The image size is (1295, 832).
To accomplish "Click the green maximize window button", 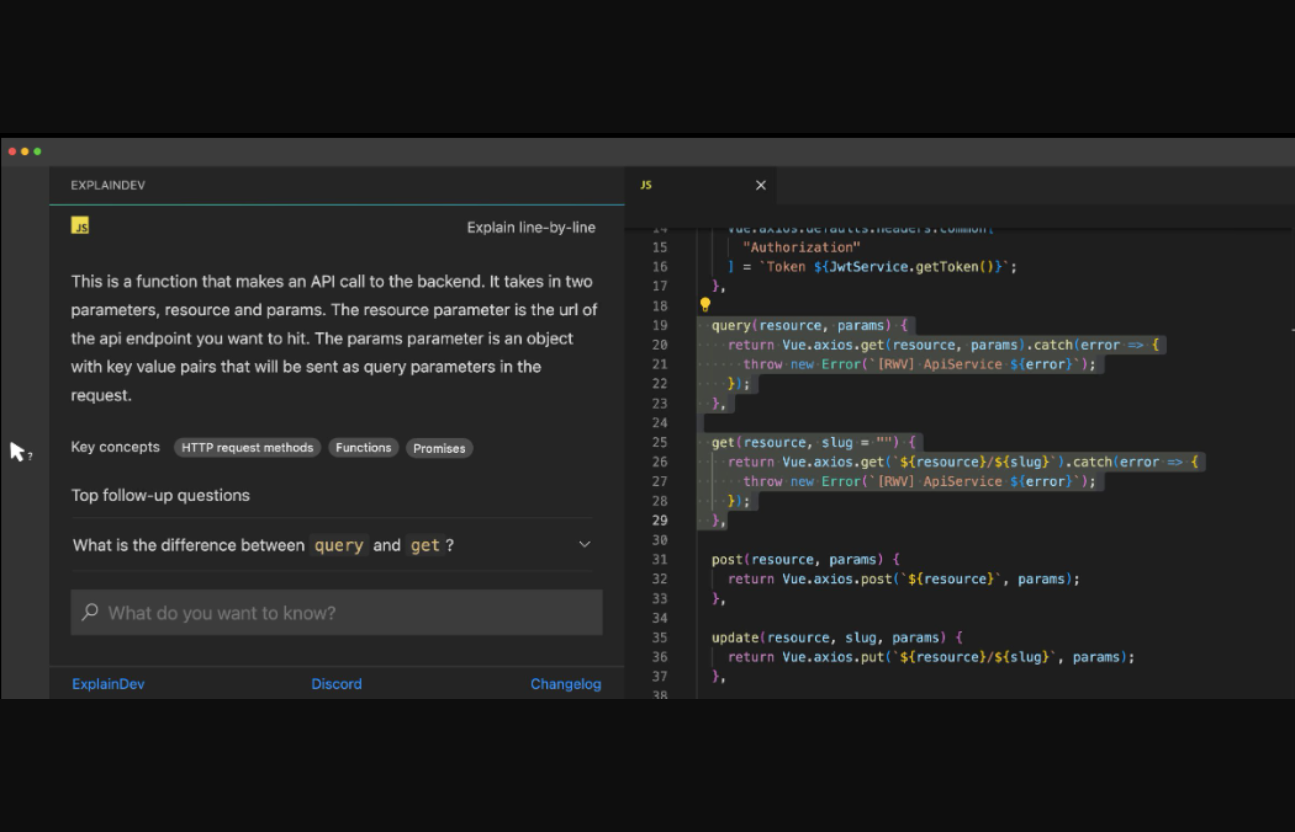I will click(38, 152).
